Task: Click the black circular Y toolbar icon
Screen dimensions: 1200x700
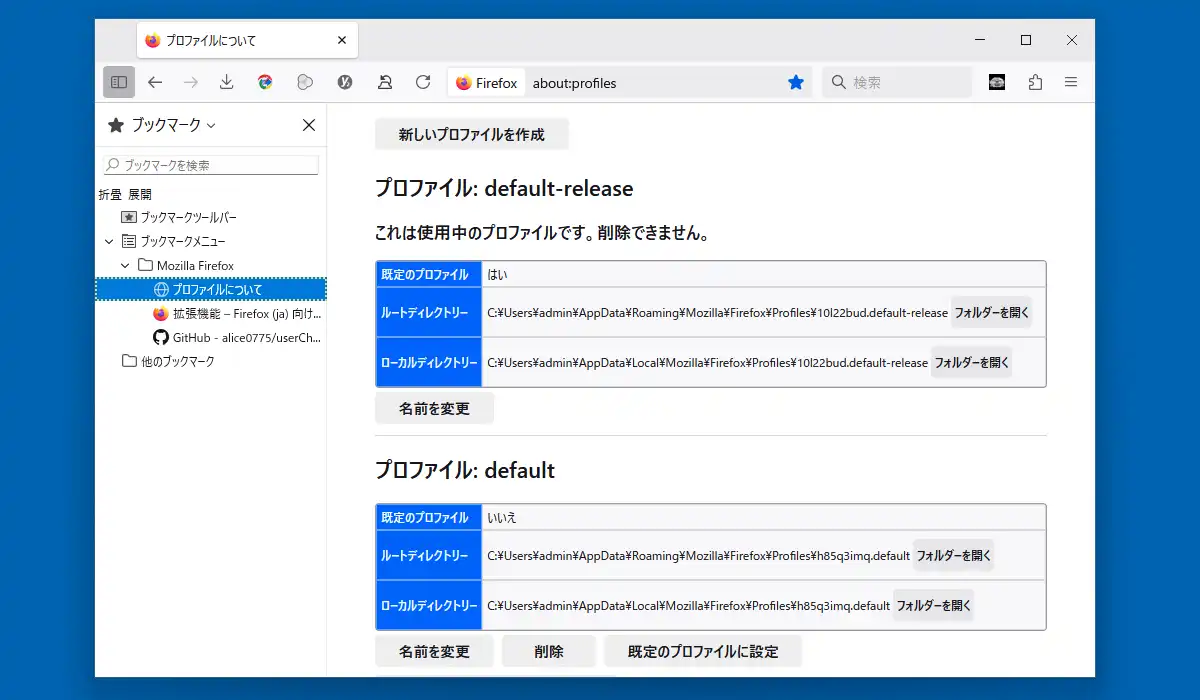Action: (x=345, y=82)
